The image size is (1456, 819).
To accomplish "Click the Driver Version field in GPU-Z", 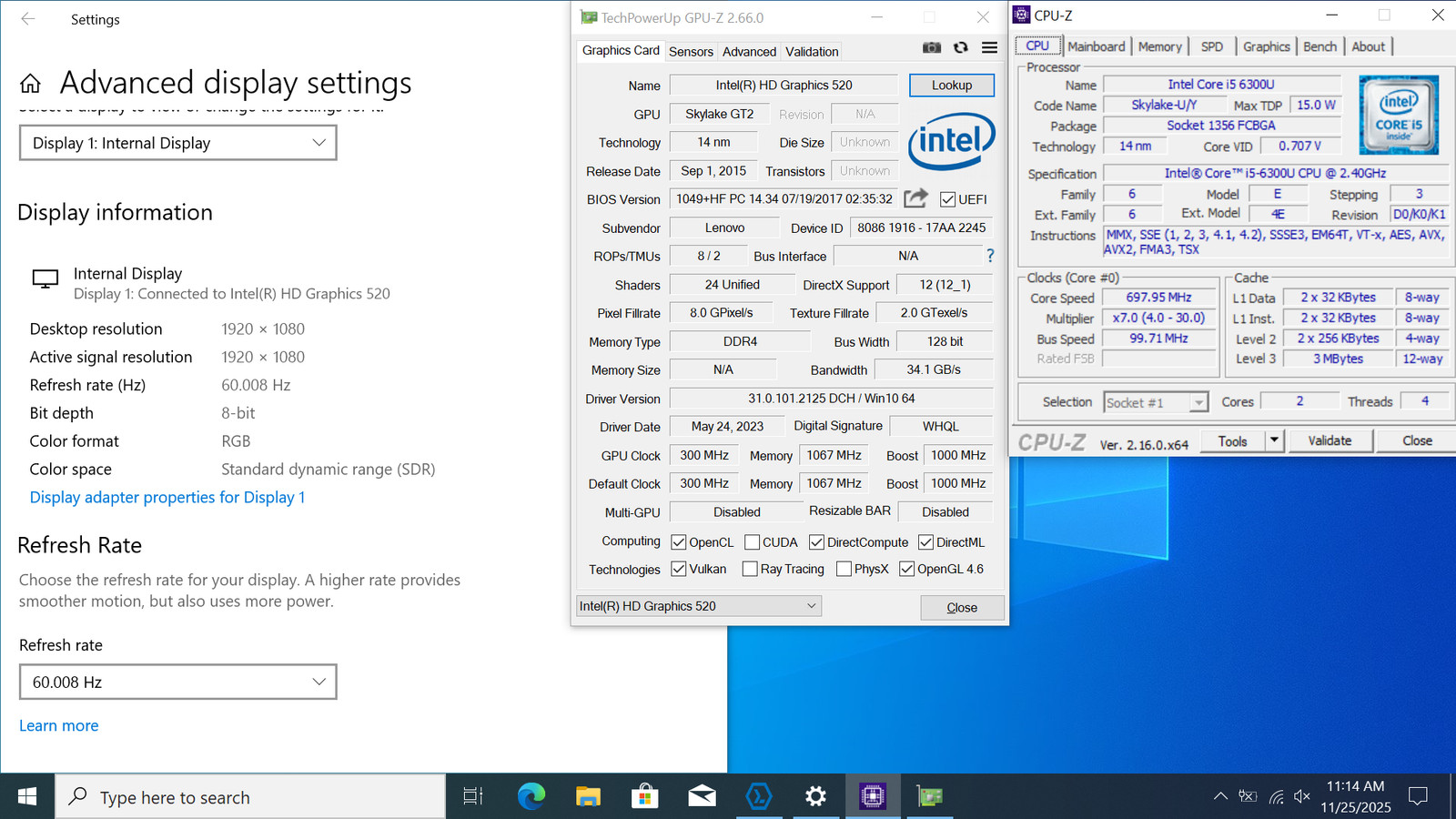I will coord(832,399).
